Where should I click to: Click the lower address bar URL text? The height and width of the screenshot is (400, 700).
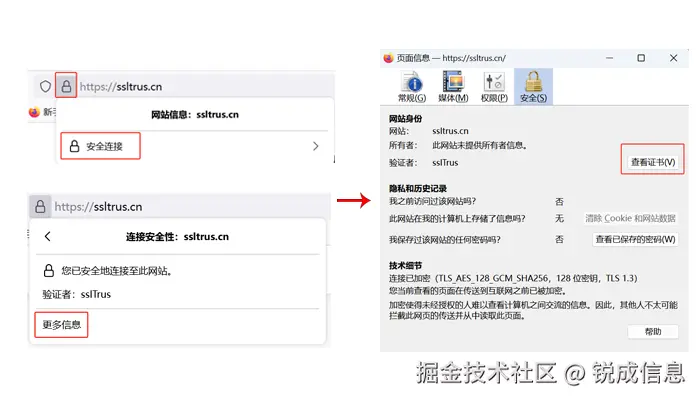click(x=98, y=207)
